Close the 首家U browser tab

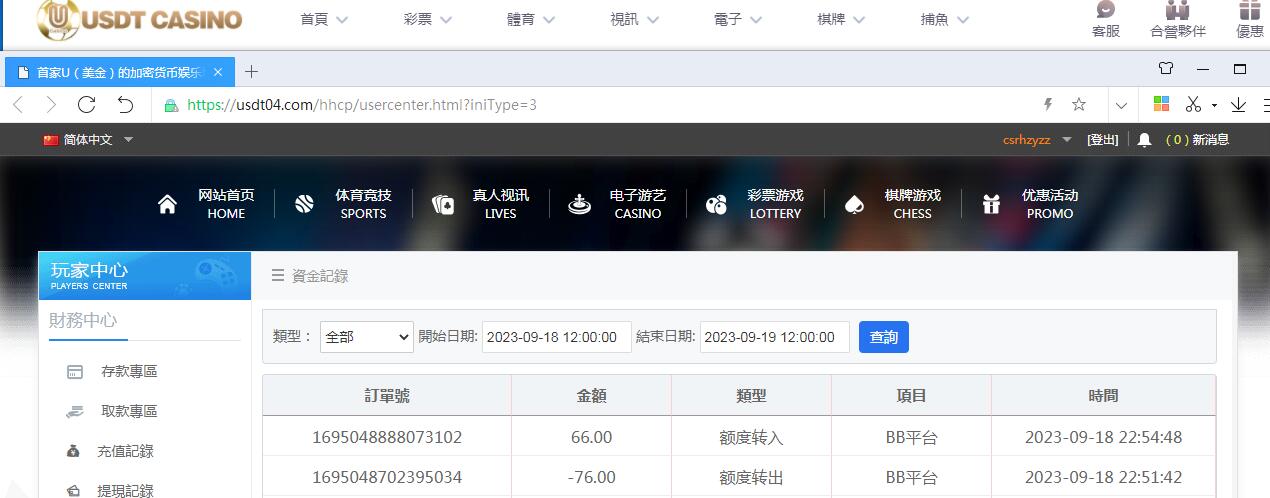coord(217,72)
